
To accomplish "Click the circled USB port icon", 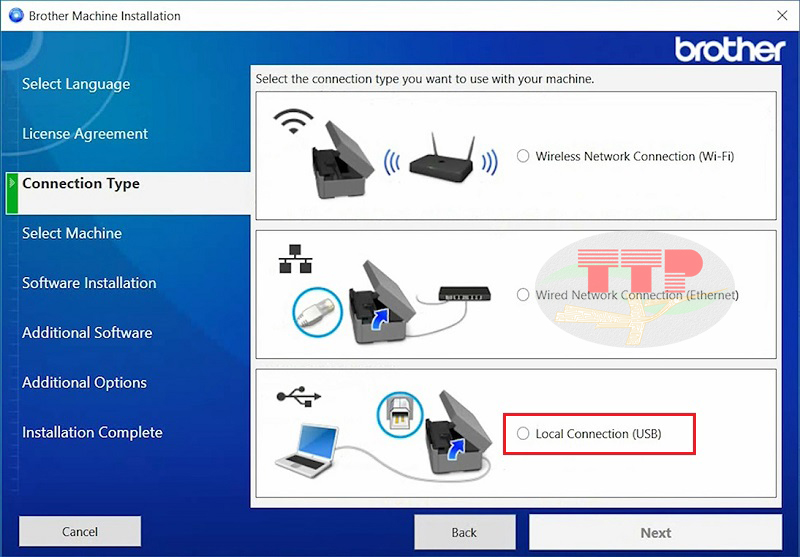I will (400, 414).
